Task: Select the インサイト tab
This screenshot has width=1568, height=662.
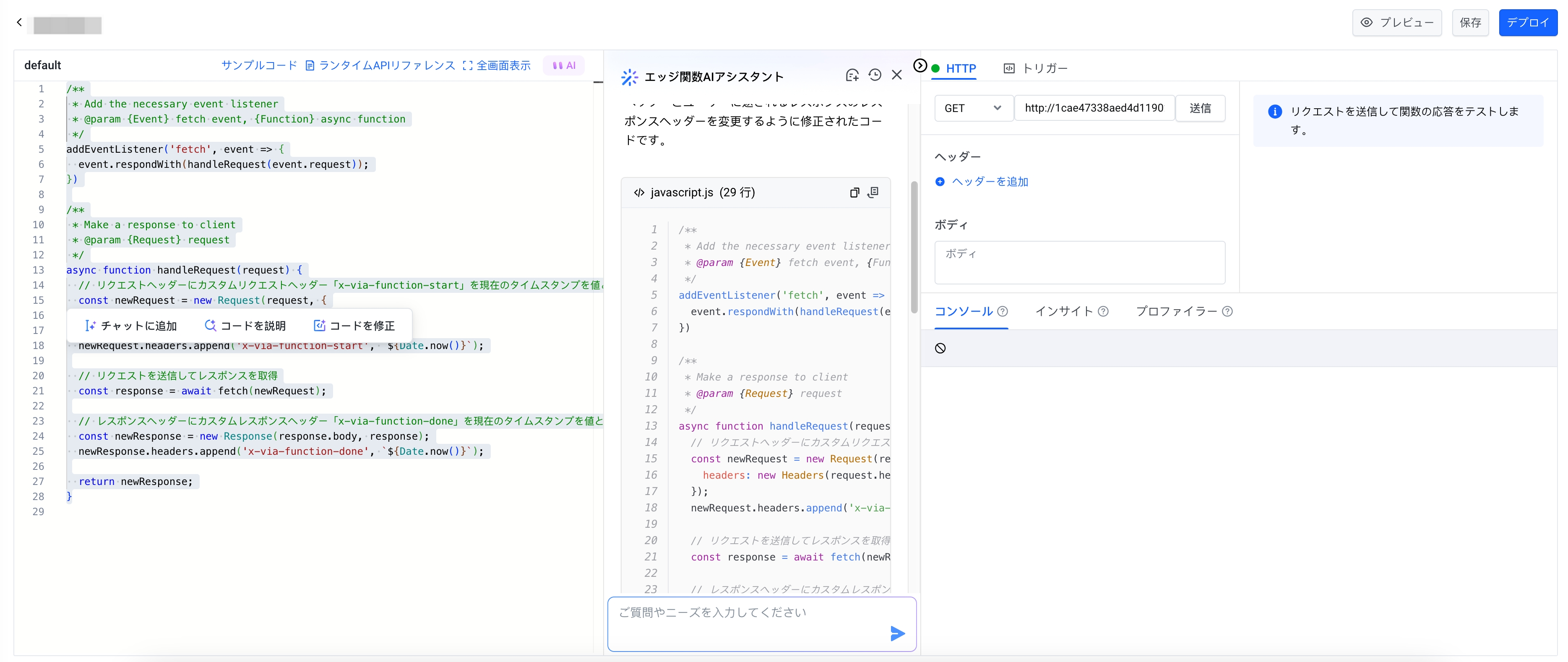Action: point(1064,312)
